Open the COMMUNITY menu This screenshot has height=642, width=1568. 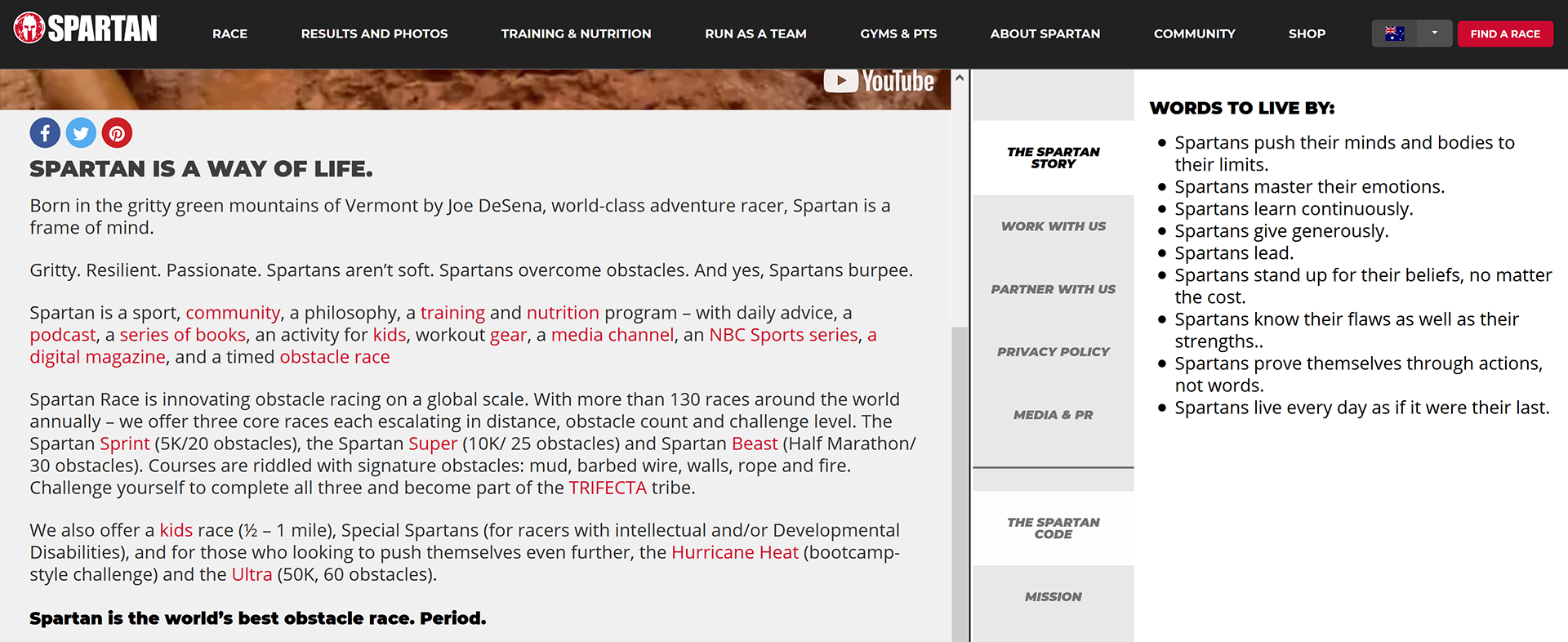coord(1194,33)
